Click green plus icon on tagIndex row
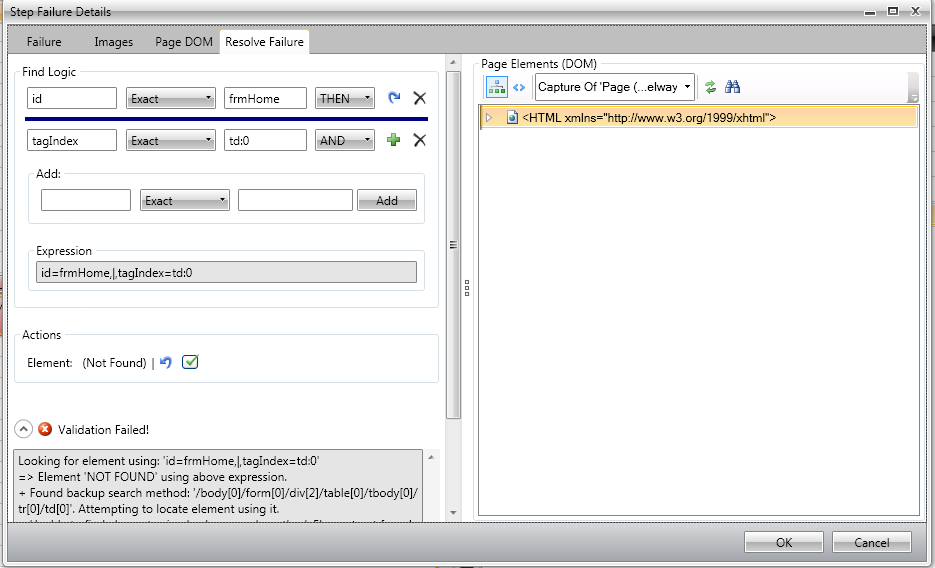The height and width of the screenshot is (568, 935). 394,140
